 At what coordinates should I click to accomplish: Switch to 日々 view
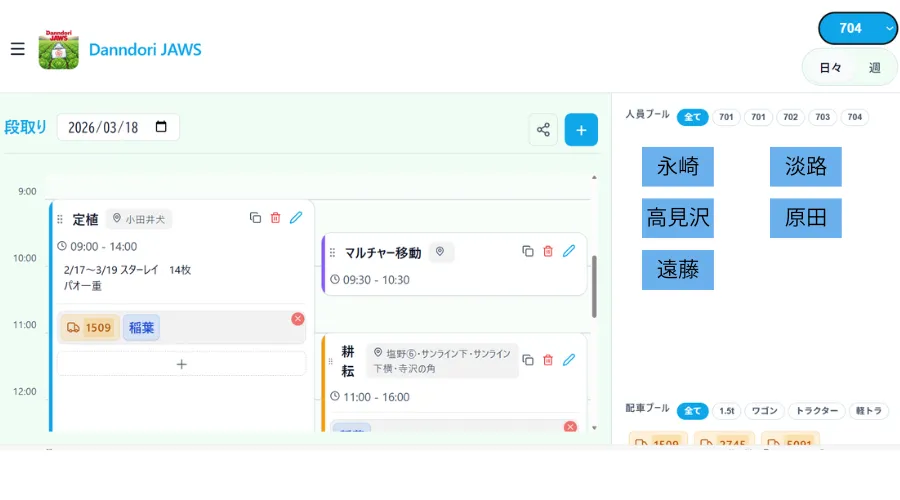pos(830,68)
